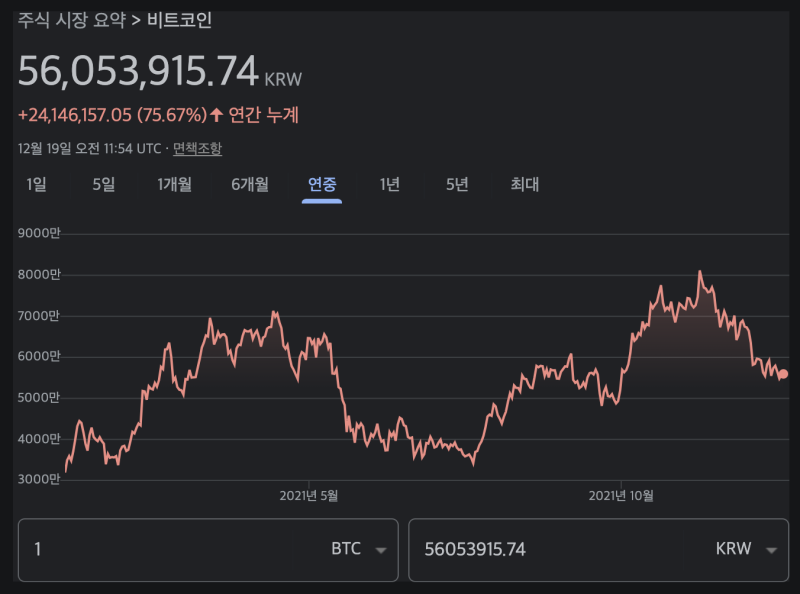Click the KRW unit beside the price

coord(283,80)
